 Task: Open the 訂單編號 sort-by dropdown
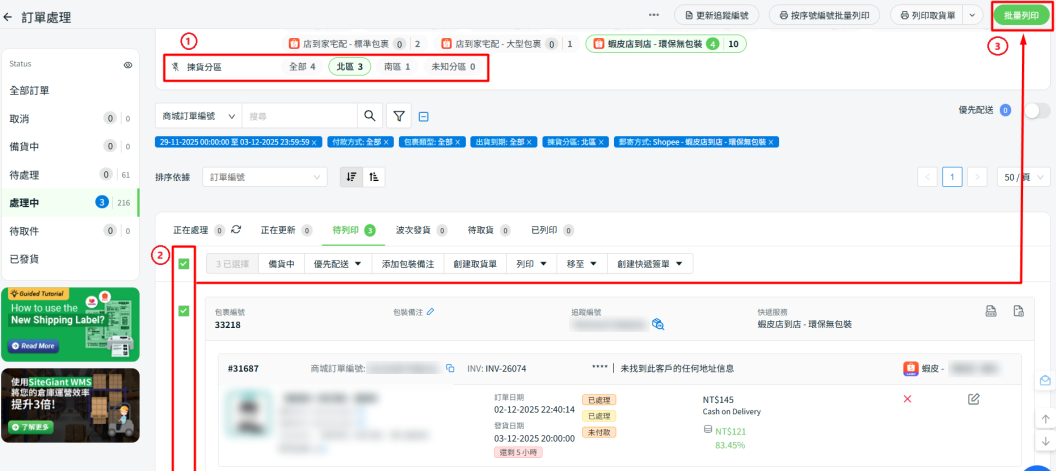pos(264,177)
